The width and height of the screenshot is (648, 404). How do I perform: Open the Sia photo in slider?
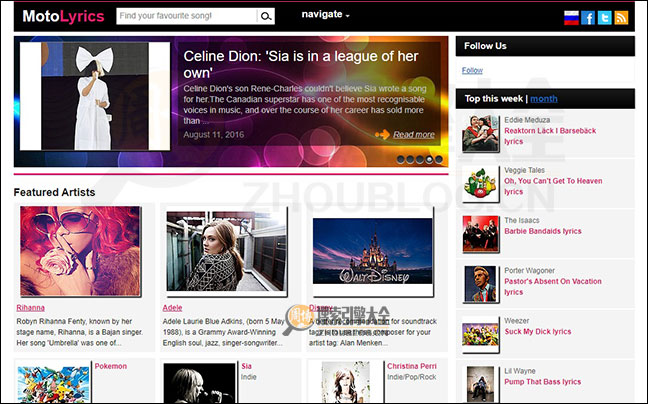[x=95, y=96]
